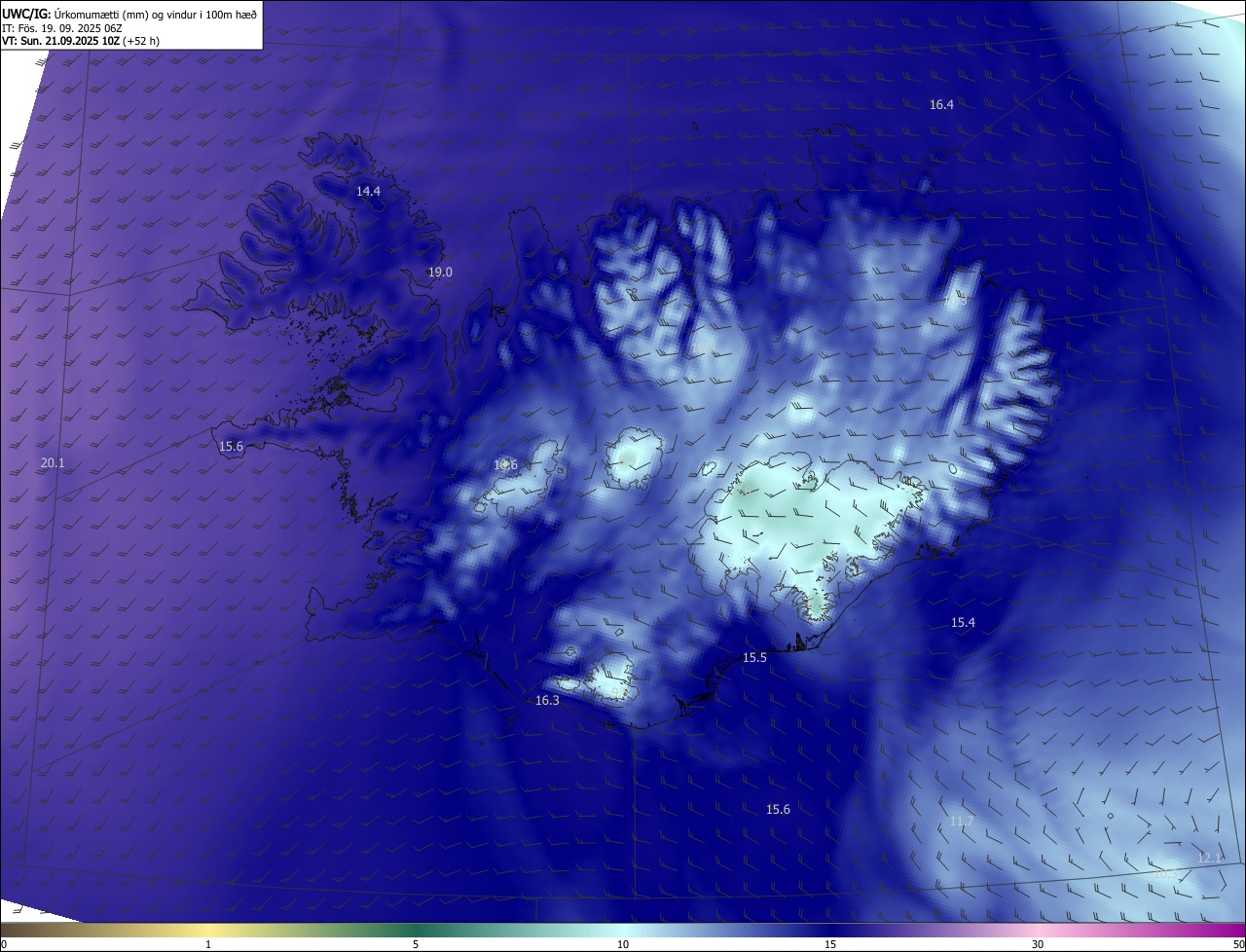
Task: Click the 15.6 value in the southern sea
Action: pos(778,810)
